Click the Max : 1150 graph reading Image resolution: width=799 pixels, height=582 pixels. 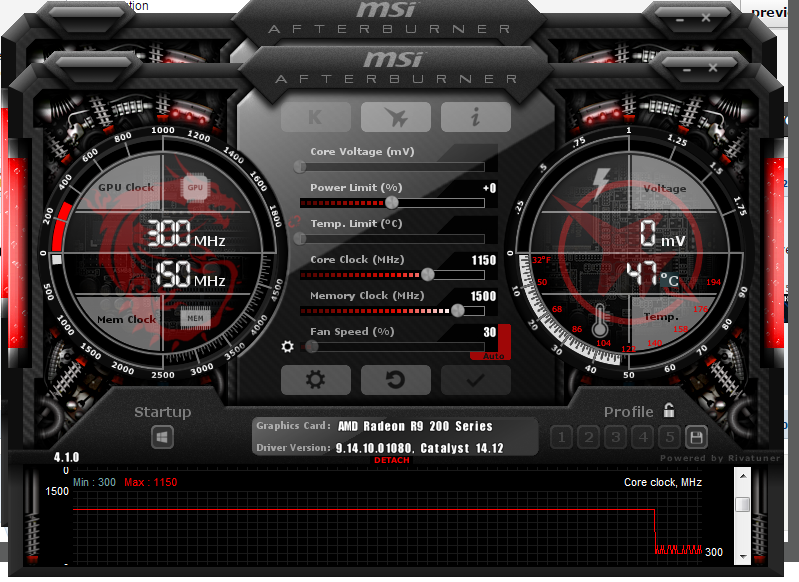point(151,482)
